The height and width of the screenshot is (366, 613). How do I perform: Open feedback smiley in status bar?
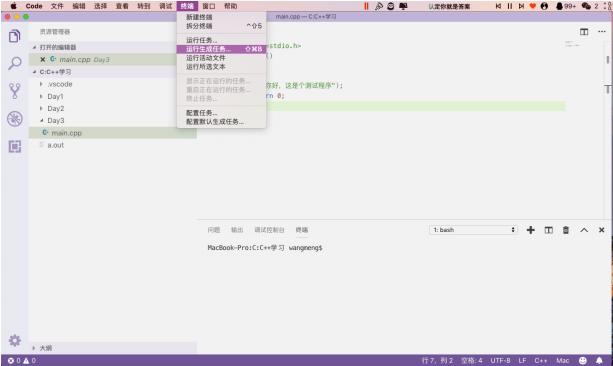pyautogui.click(x=583, y=361)
